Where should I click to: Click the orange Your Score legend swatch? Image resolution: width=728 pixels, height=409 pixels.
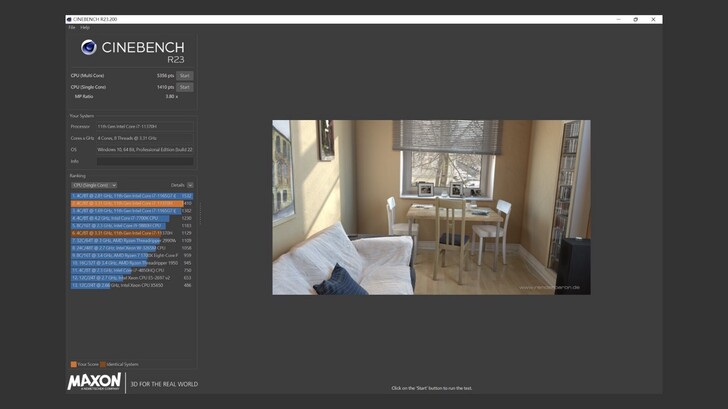[x=73, y=364]
